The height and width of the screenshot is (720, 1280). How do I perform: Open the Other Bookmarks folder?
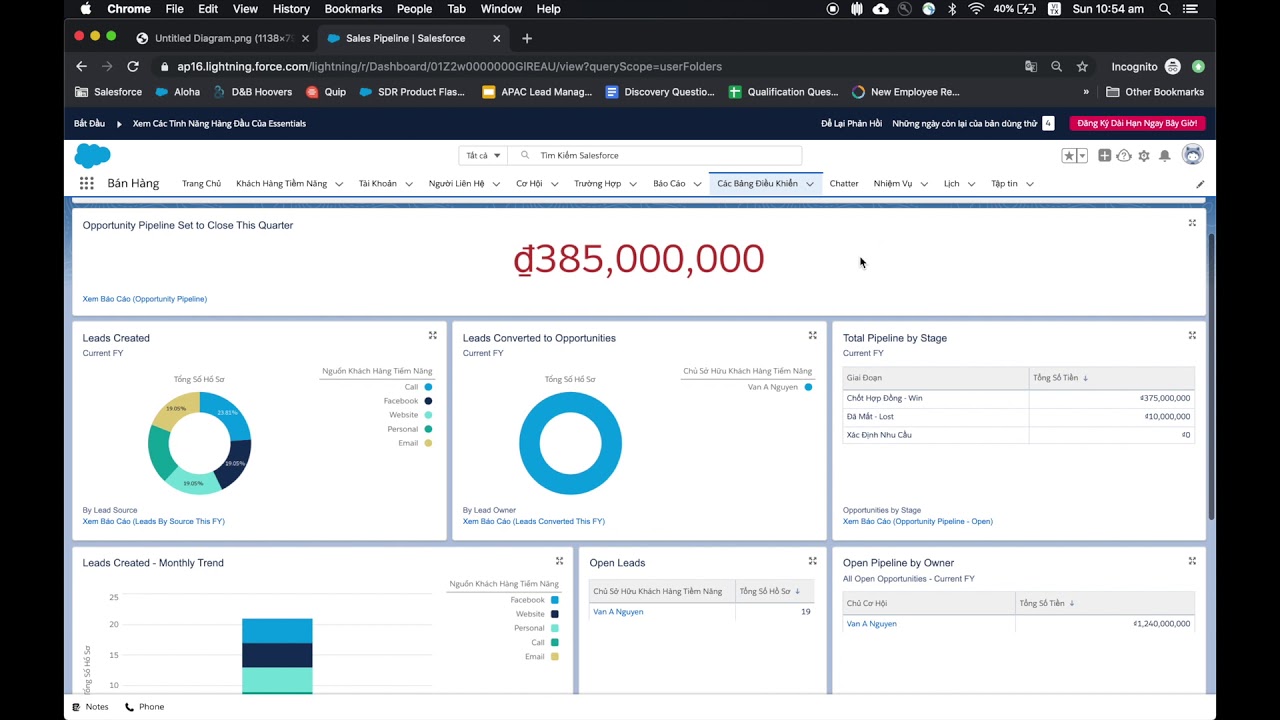point(1155,92)
